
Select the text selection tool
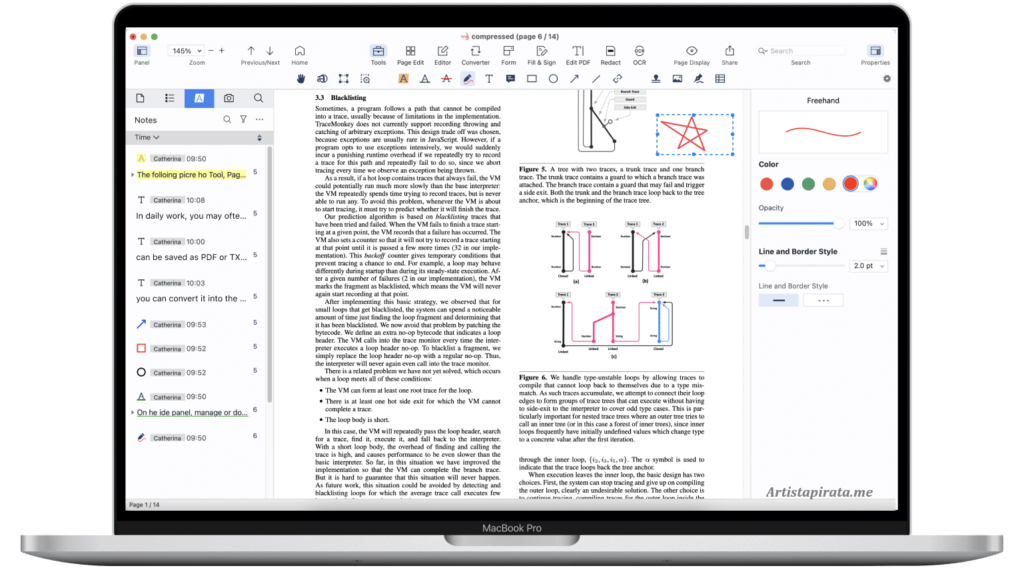pos(322,78)
